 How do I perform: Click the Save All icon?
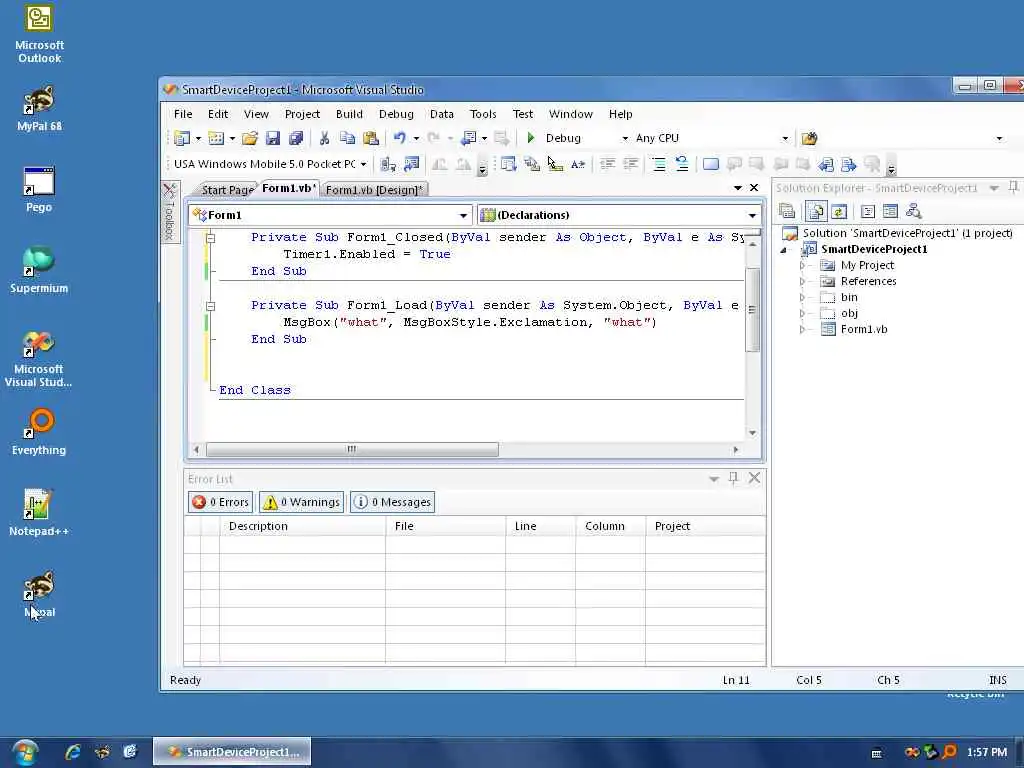[296, 138]
